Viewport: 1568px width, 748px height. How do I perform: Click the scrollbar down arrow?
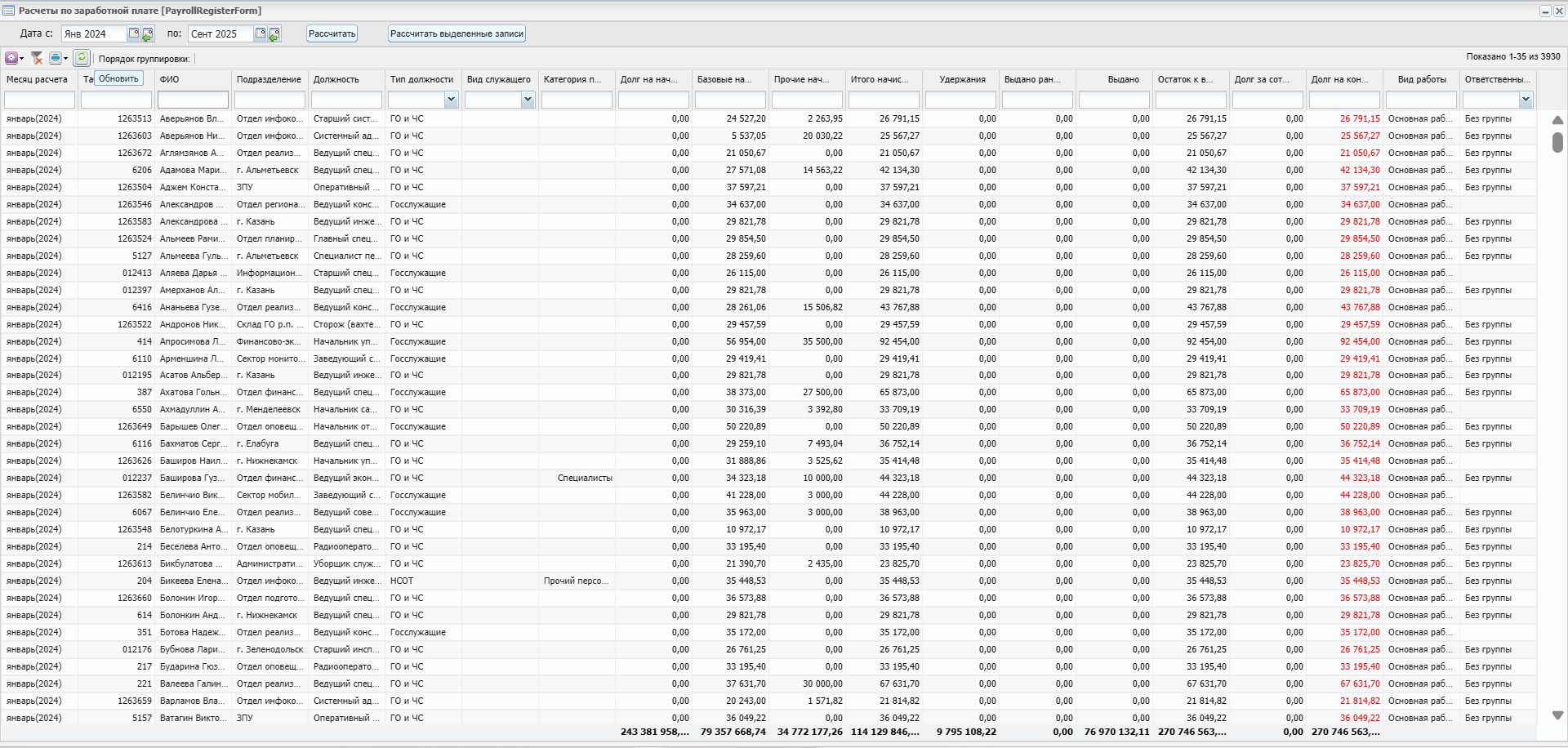[x=1557, y=715]
